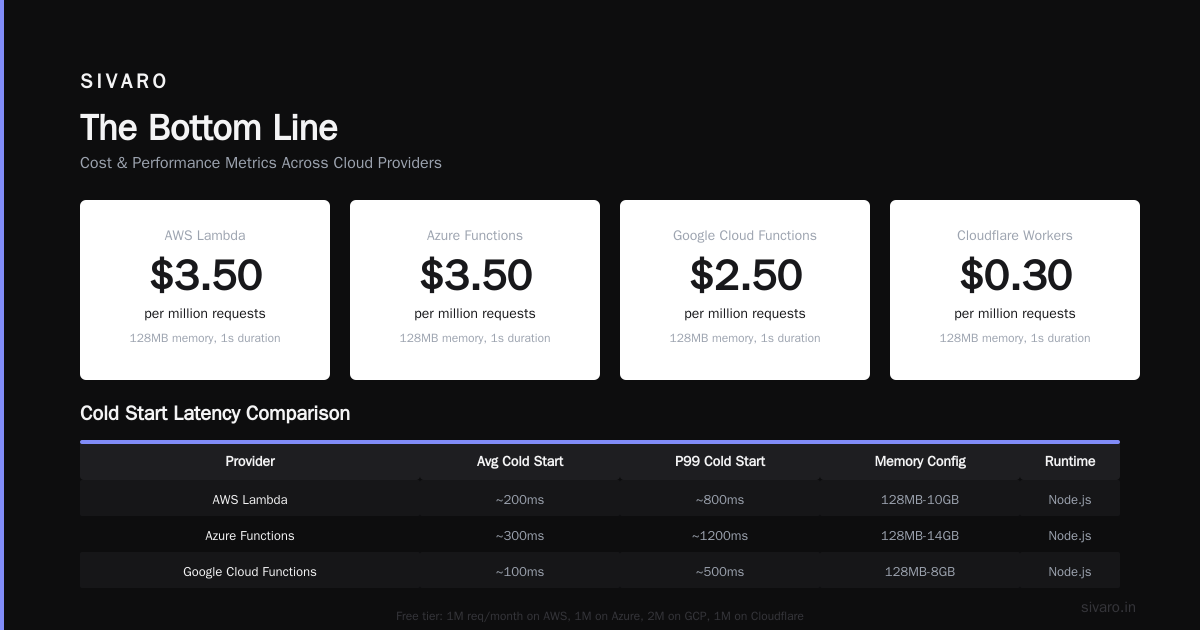Select the Azure Functions pricing card

[x=475, y=290]
